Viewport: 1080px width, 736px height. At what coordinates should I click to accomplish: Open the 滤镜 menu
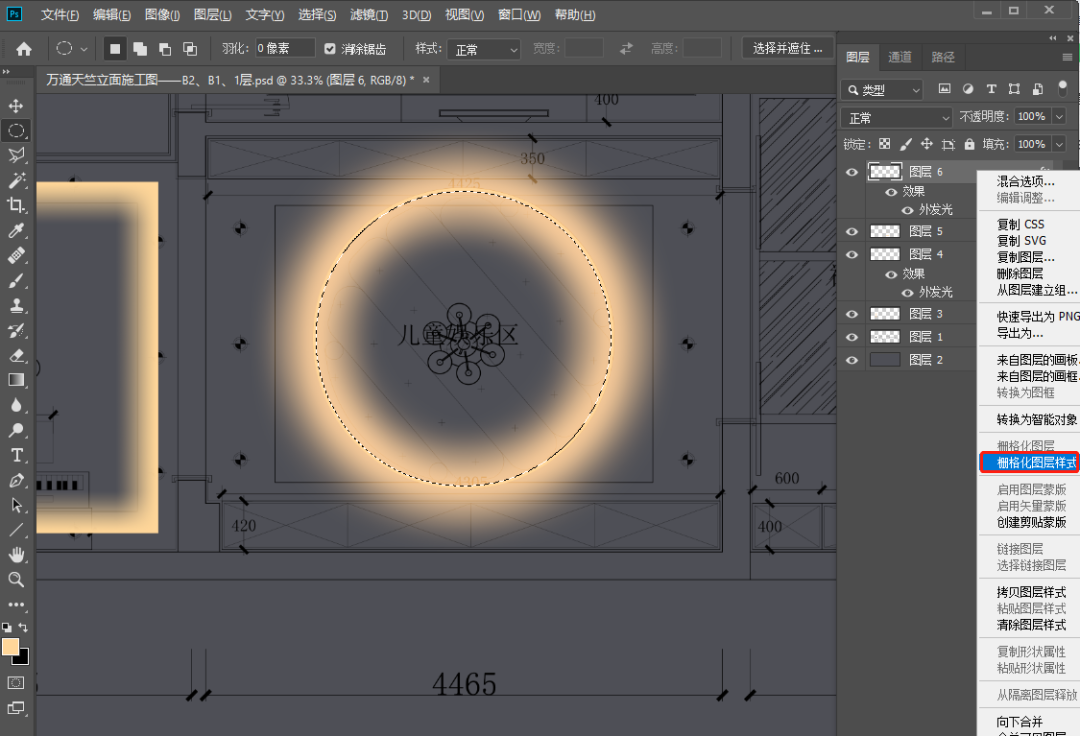[368, 14]
